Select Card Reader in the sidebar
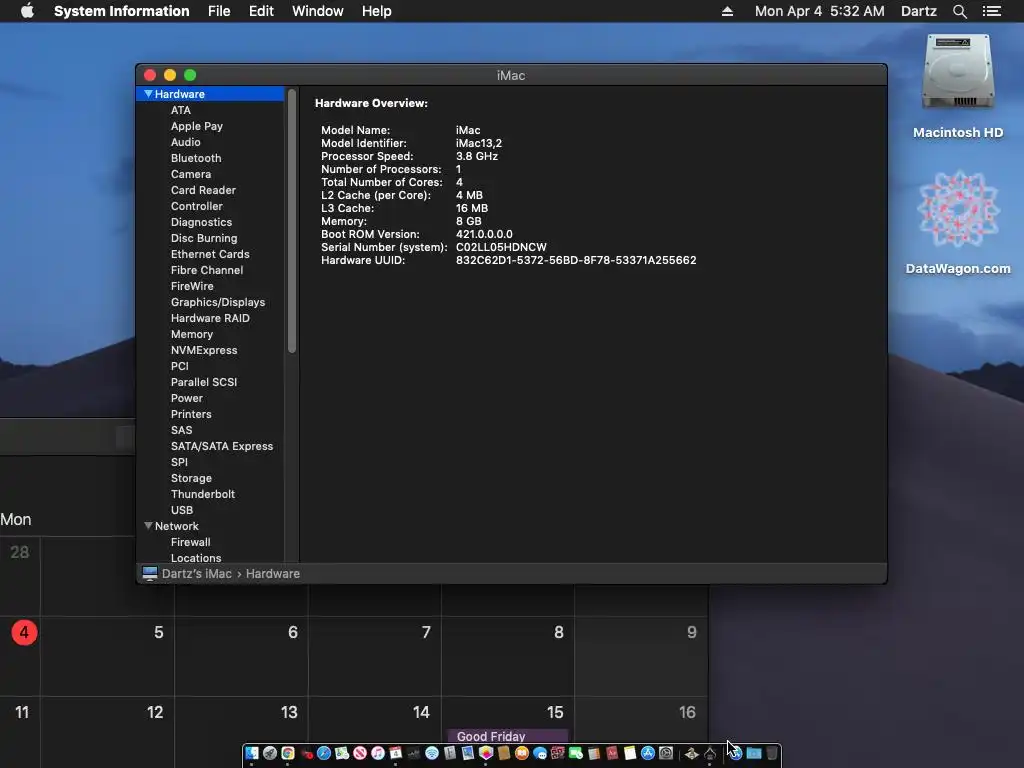Image resolution: width=1024 pixels, height=768 pixels. tap(203, 190)
